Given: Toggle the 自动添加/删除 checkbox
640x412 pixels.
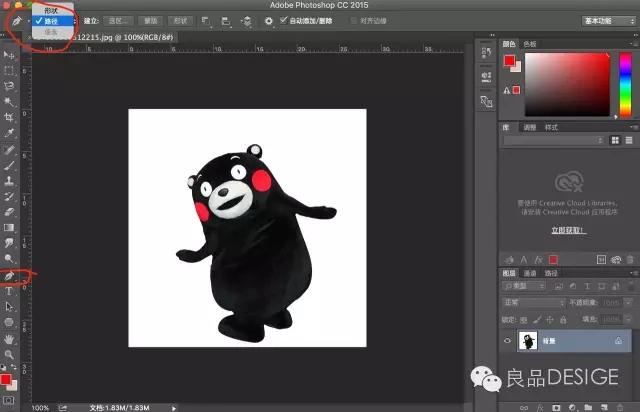Looking at the screenshot, I should click(x=284, y=19).
